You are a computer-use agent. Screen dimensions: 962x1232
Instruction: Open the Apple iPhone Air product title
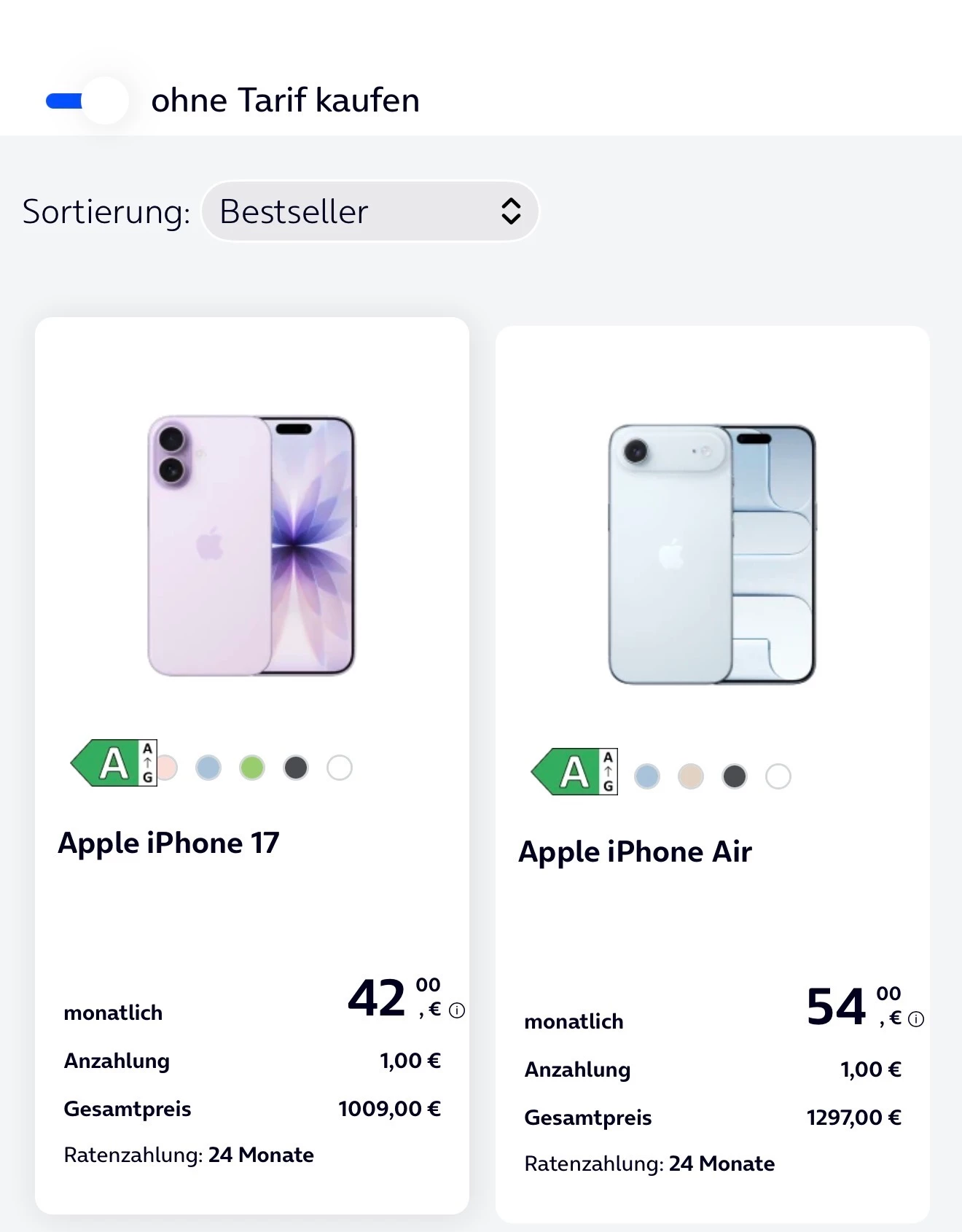click(635, 852)
